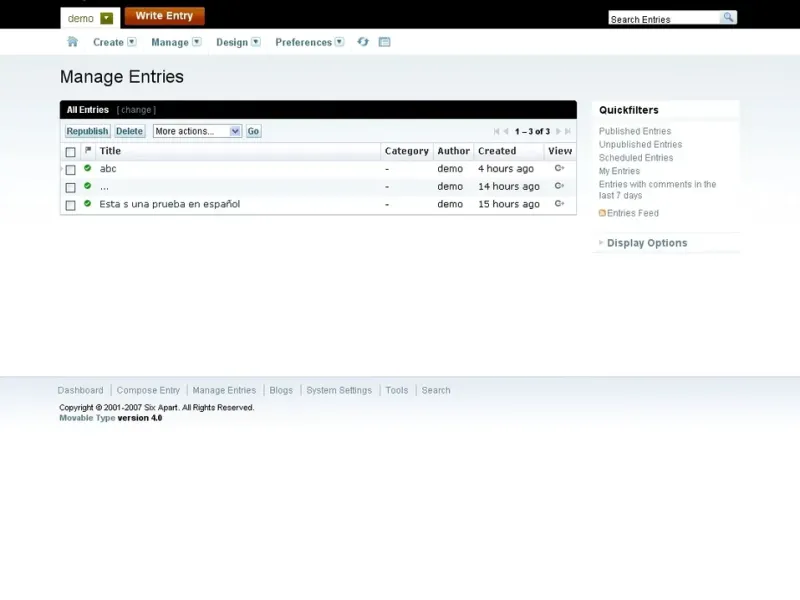Image resolution: width=800 pixels, height=600 pixels.
Task: Open the entry titled '...'
Action: point(104,187)
